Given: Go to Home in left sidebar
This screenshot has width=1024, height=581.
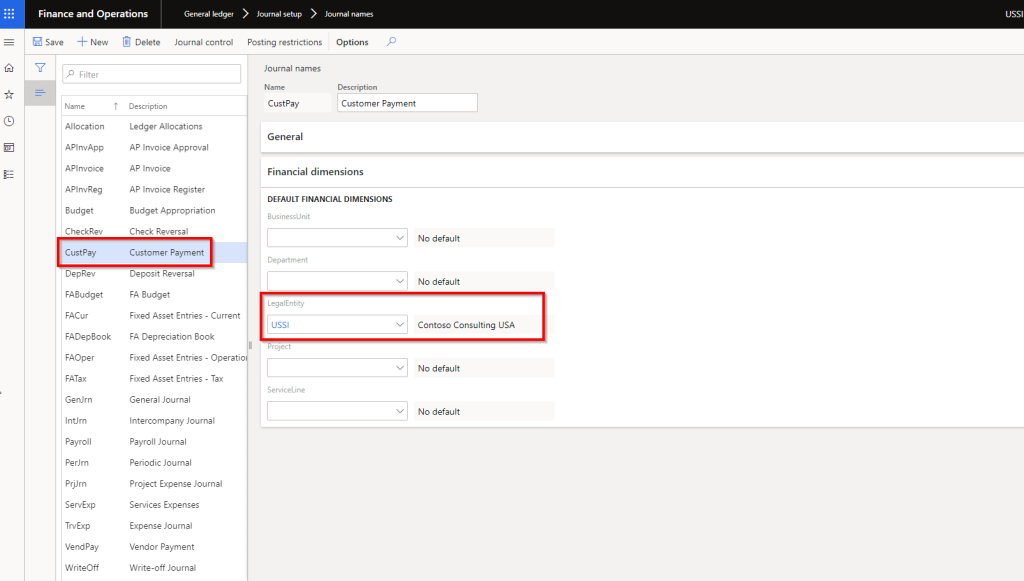Looking at the screenshot, I should click(x=9, y=68).
